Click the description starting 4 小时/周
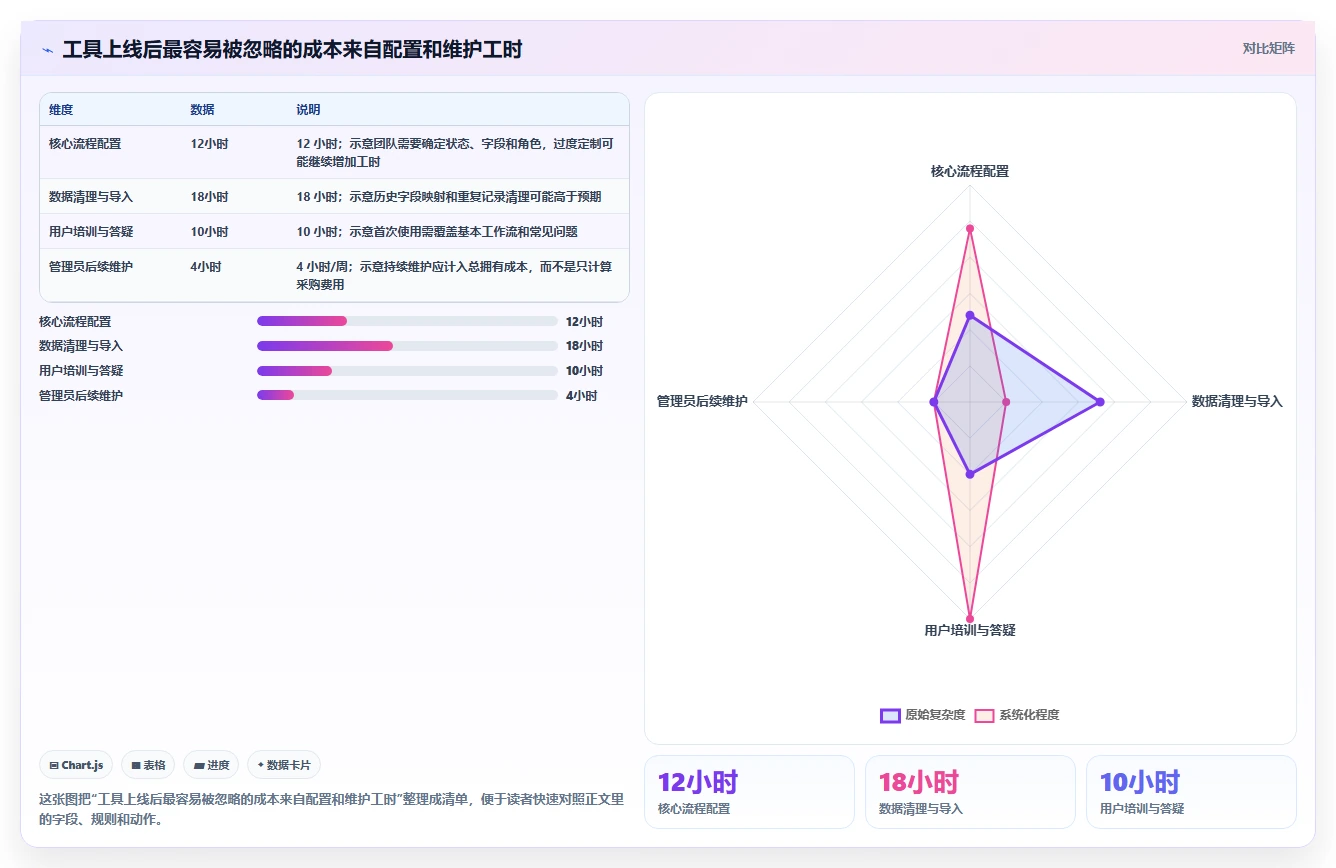1336x868 pixels. click(454, 276)
